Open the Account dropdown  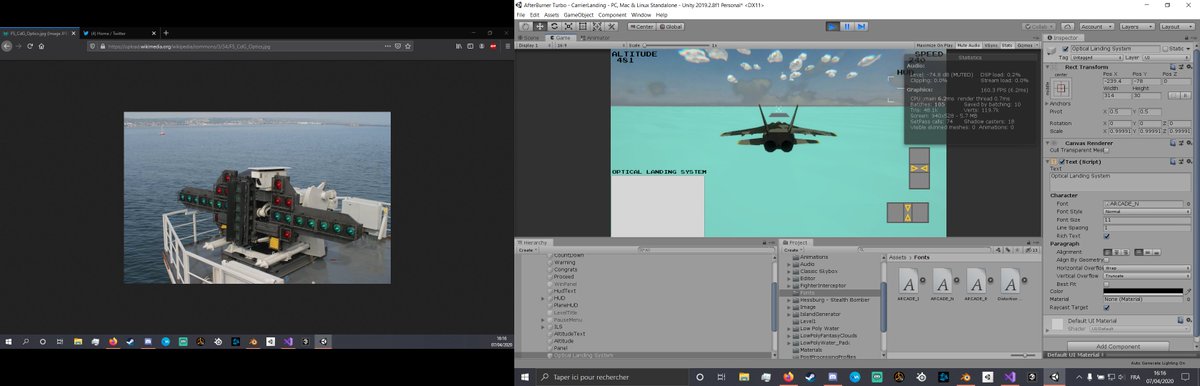(1097, 27)
